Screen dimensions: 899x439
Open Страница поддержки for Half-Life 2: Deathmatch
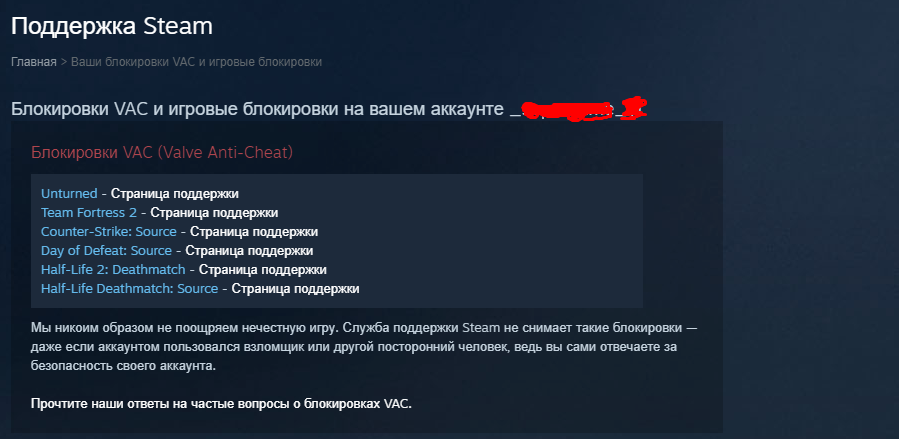click(263, 269)
